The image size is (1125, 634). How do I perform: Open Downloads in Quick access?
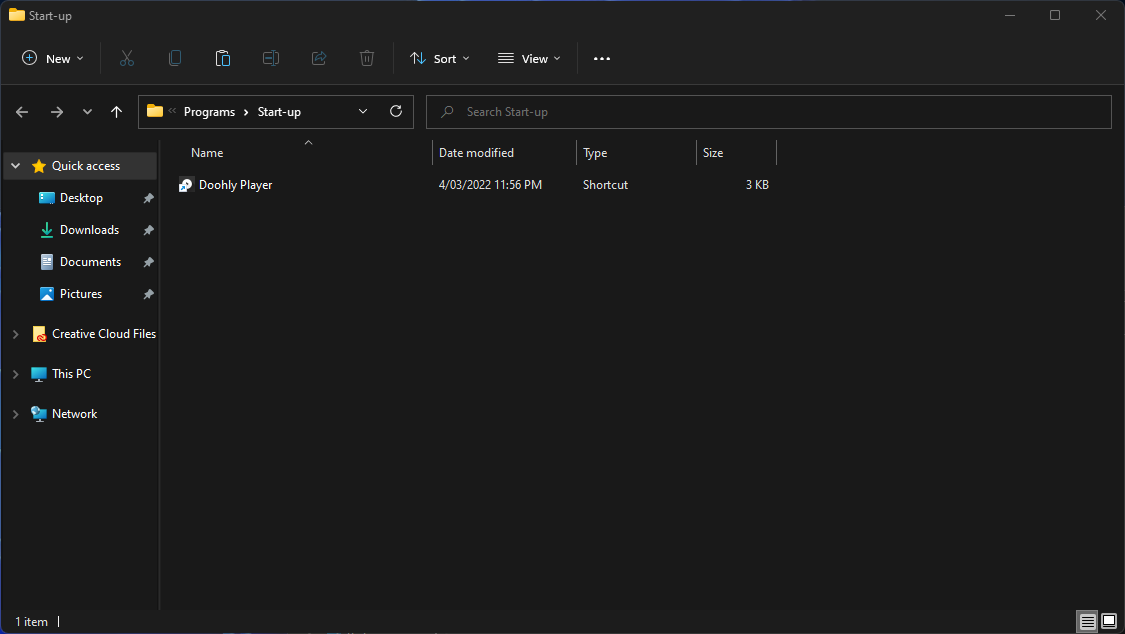pos(89,230)
